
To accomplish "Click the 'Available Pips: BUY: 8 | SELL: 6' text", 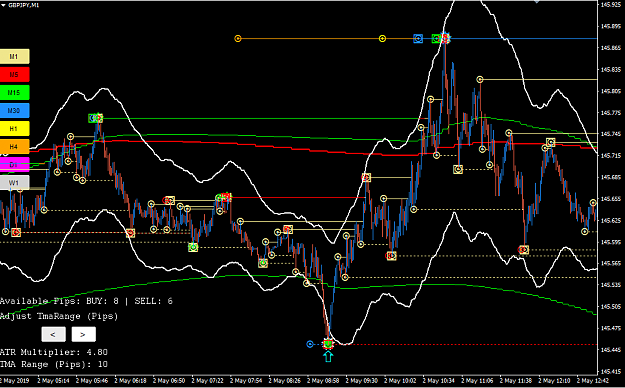I will click(x=86, y=301).
